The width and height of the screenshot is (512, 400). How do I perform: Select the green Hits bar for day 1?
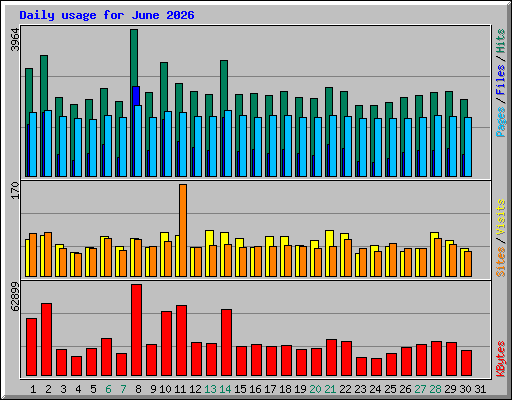[29, 90]
